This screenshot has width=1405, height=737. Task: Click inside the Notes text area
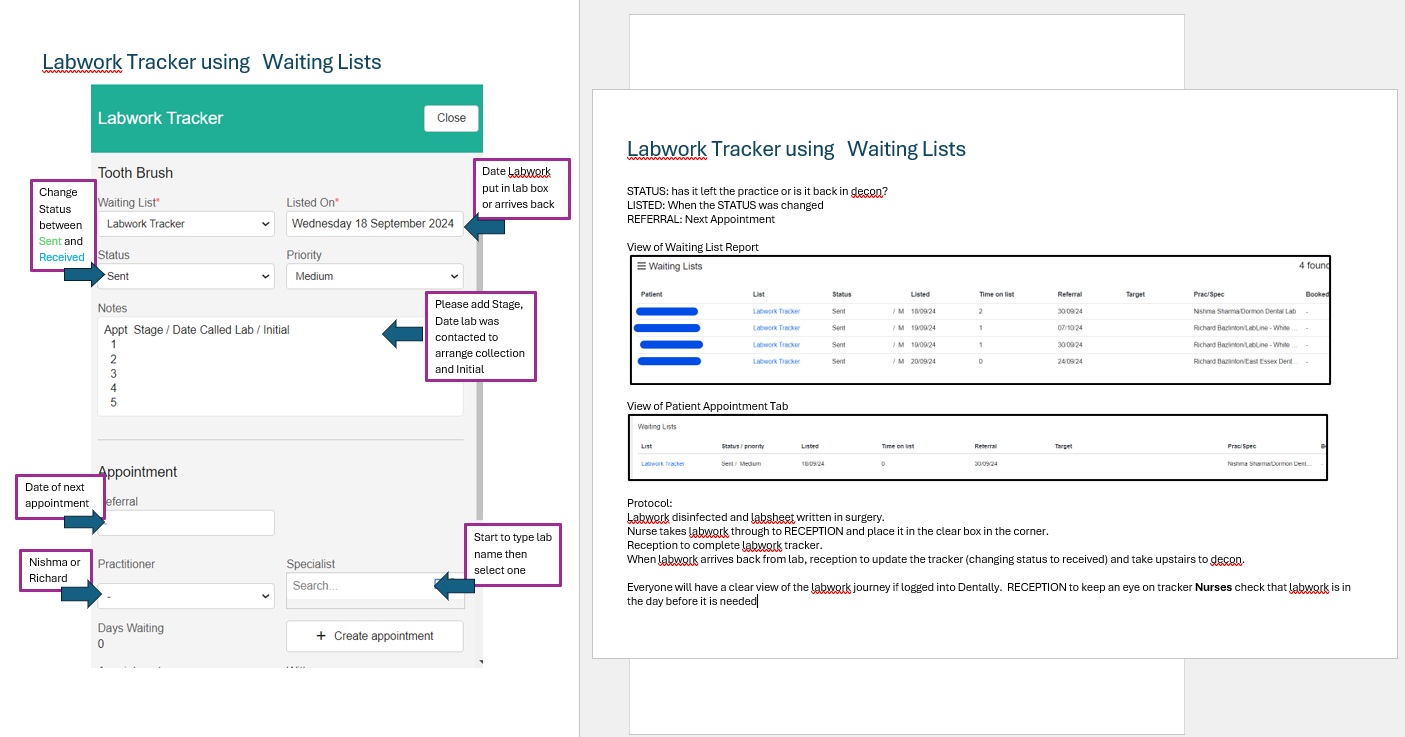pyautogui.click(x=280, y=367)
